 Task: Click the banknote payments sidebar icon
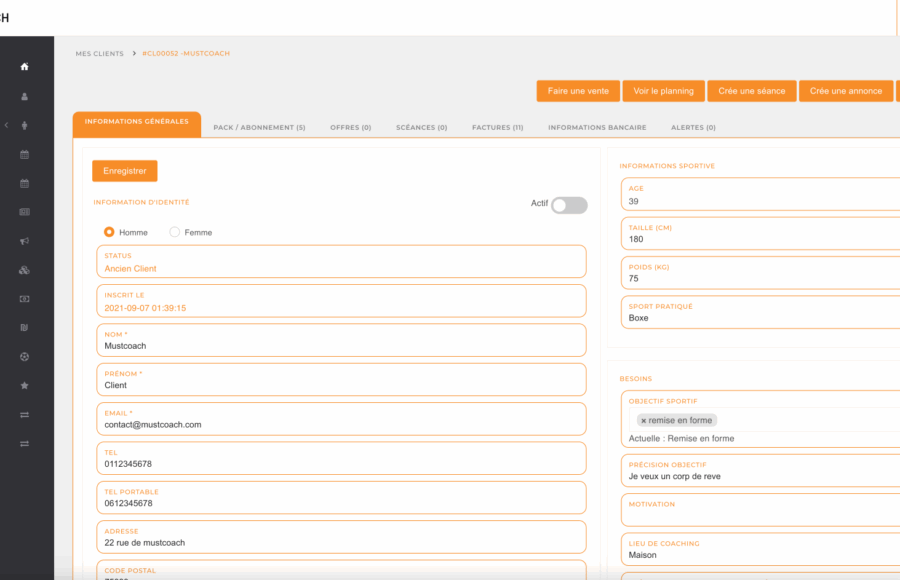tap(24, 299)
